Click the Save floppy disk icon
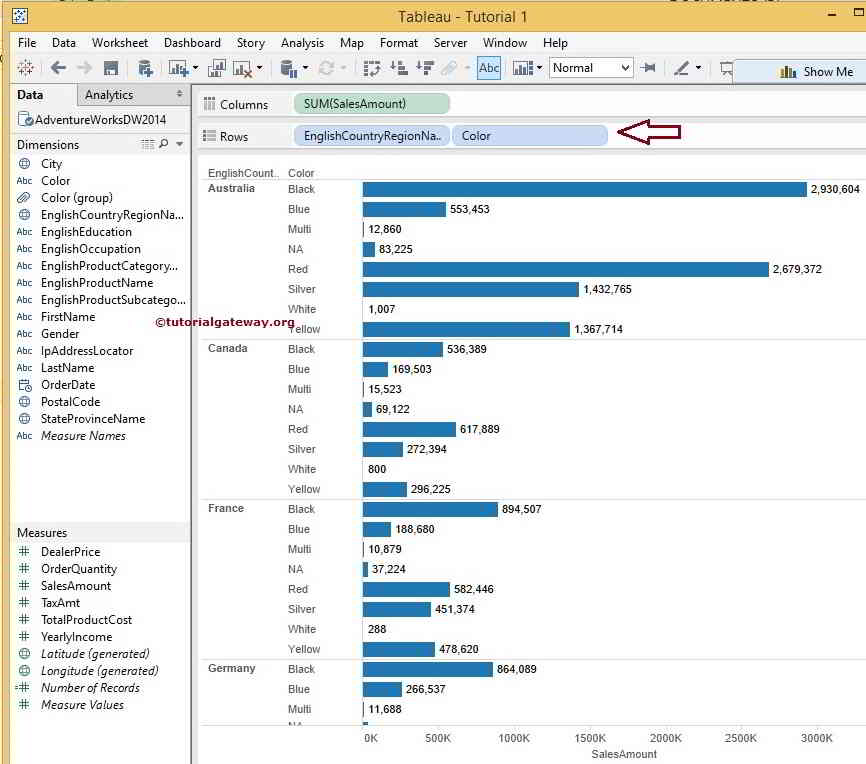The width and height of the screenshot is (866, 764). click(111, 68)
